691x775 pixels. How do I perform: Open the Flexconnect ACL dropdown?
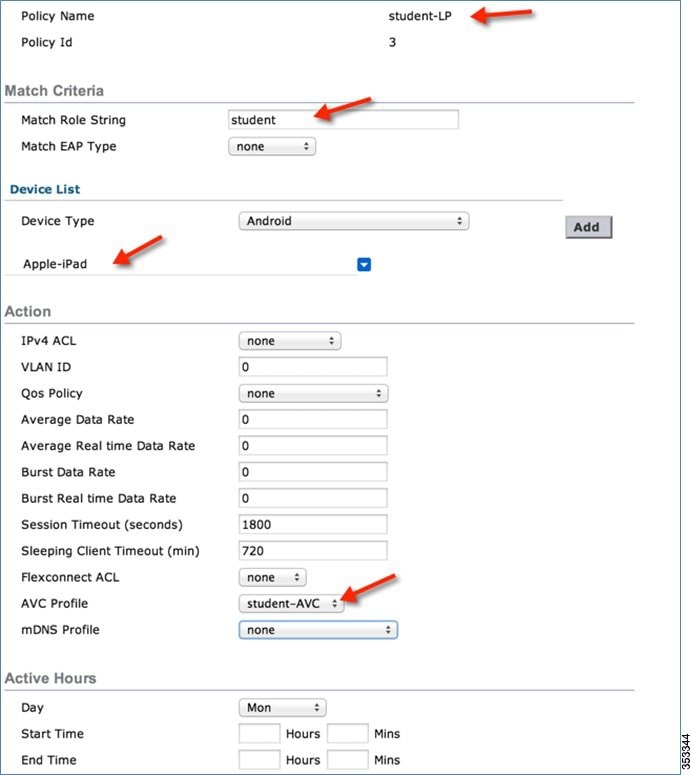(x=272, y=577)
